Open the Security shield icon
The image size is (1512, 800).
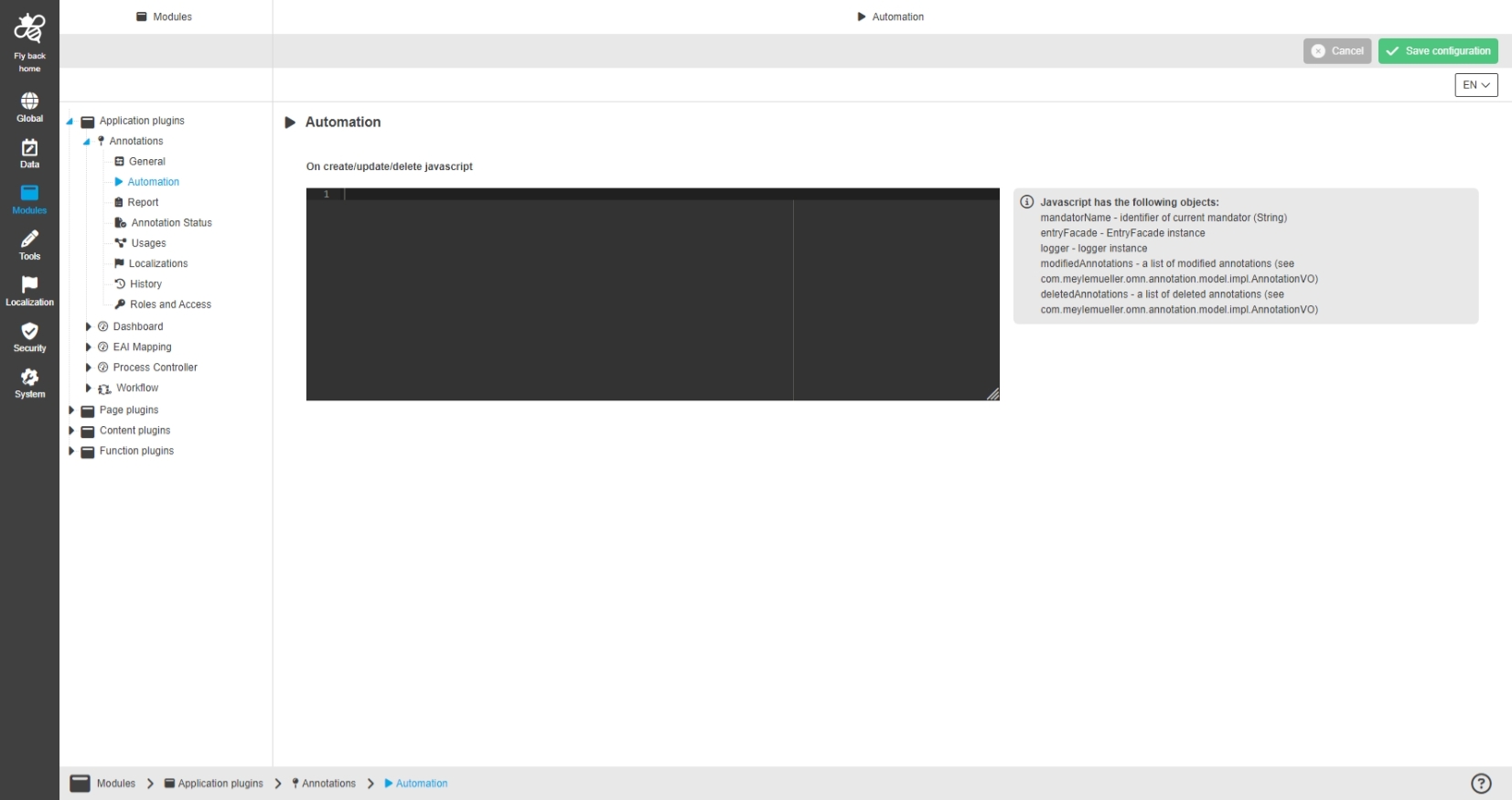coord(29,331)
